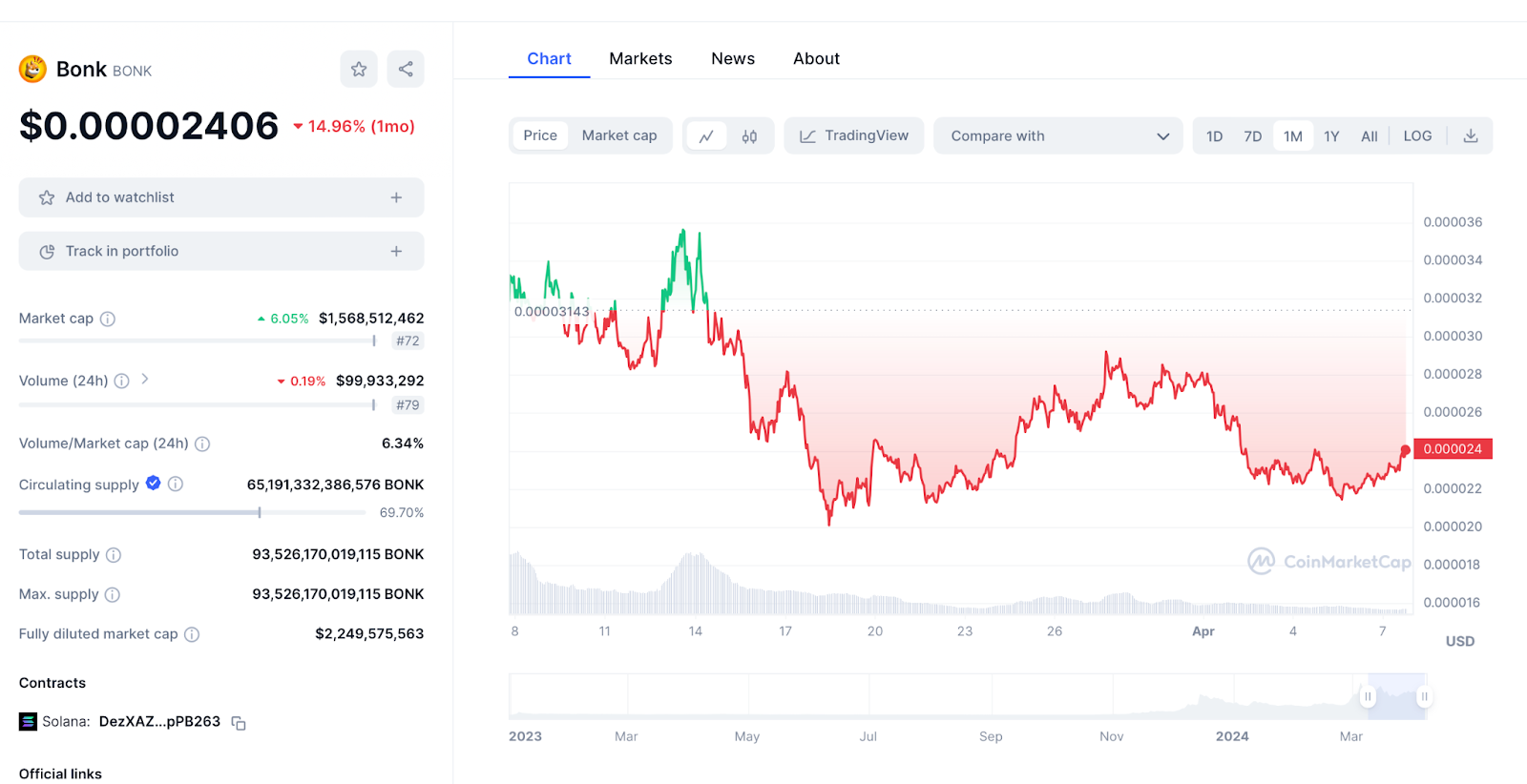
Task: Select 7D time range
Action: pos(1253,136)
